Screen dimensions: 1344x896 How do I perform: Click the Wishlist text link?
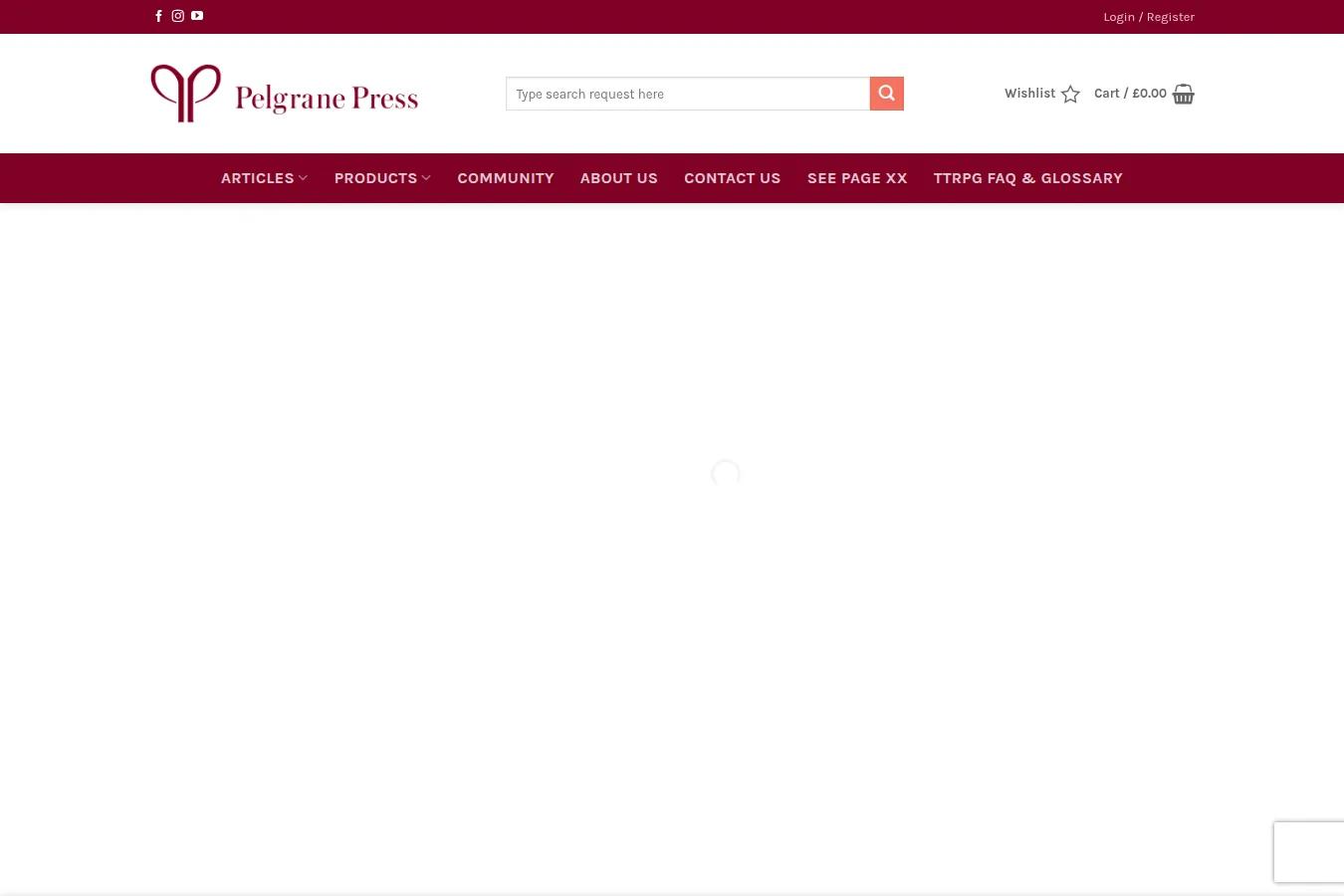pos(1029,94)
